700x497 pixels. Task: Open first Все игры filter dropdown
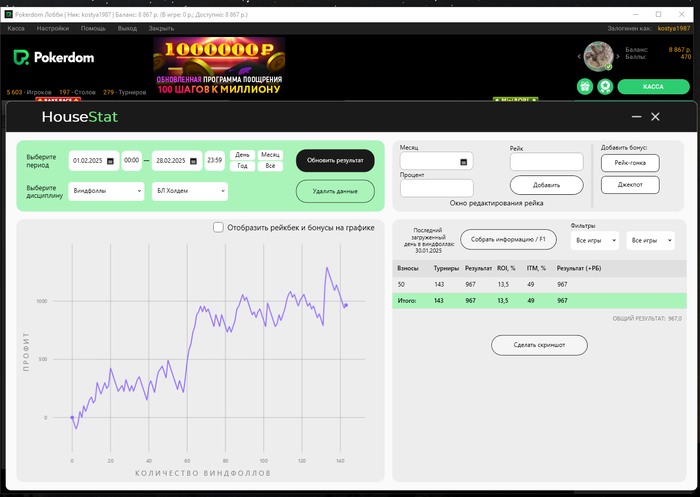(x=595, y=240)
